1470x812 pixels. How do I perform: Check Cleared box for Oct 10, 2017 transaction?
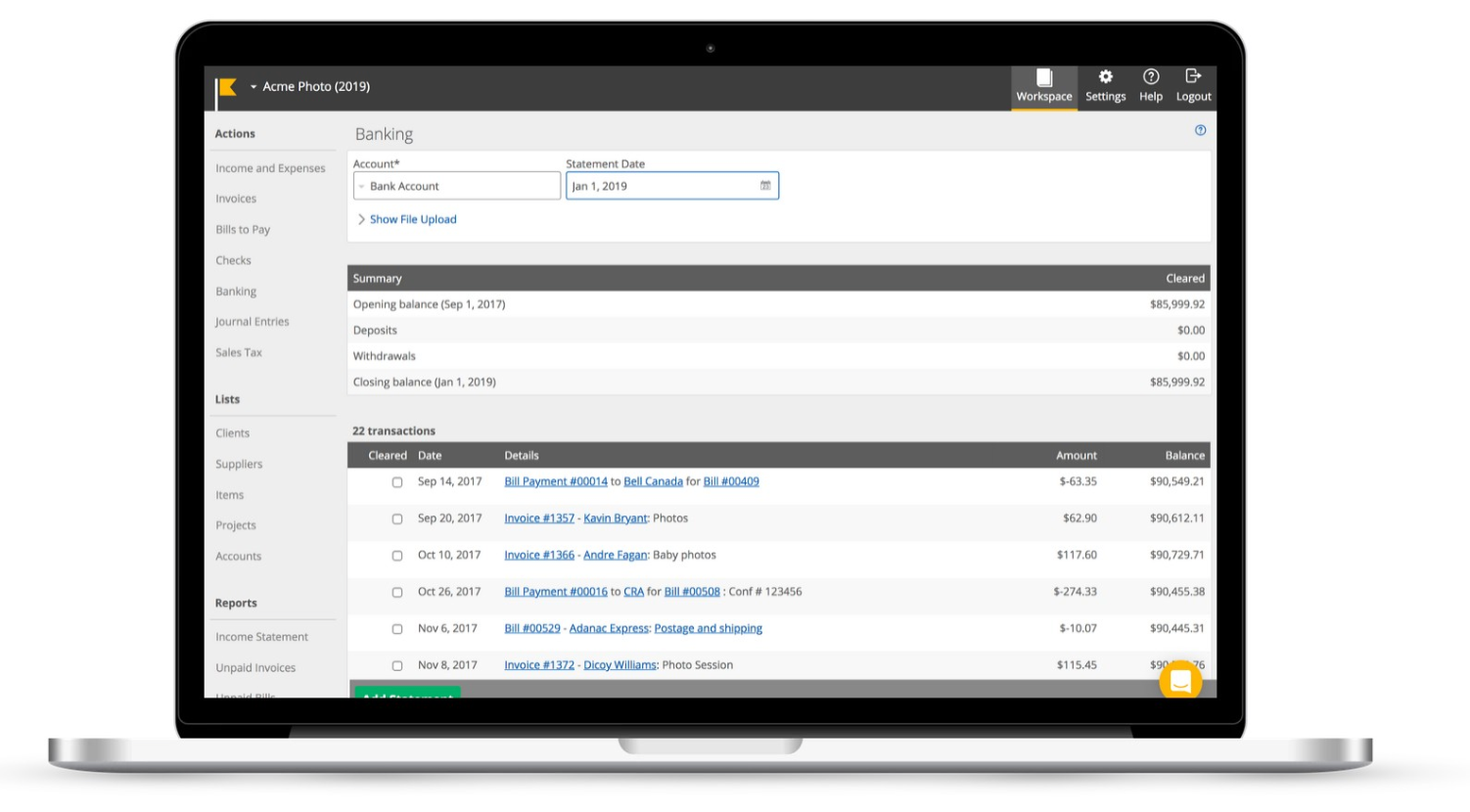[397, 556]
